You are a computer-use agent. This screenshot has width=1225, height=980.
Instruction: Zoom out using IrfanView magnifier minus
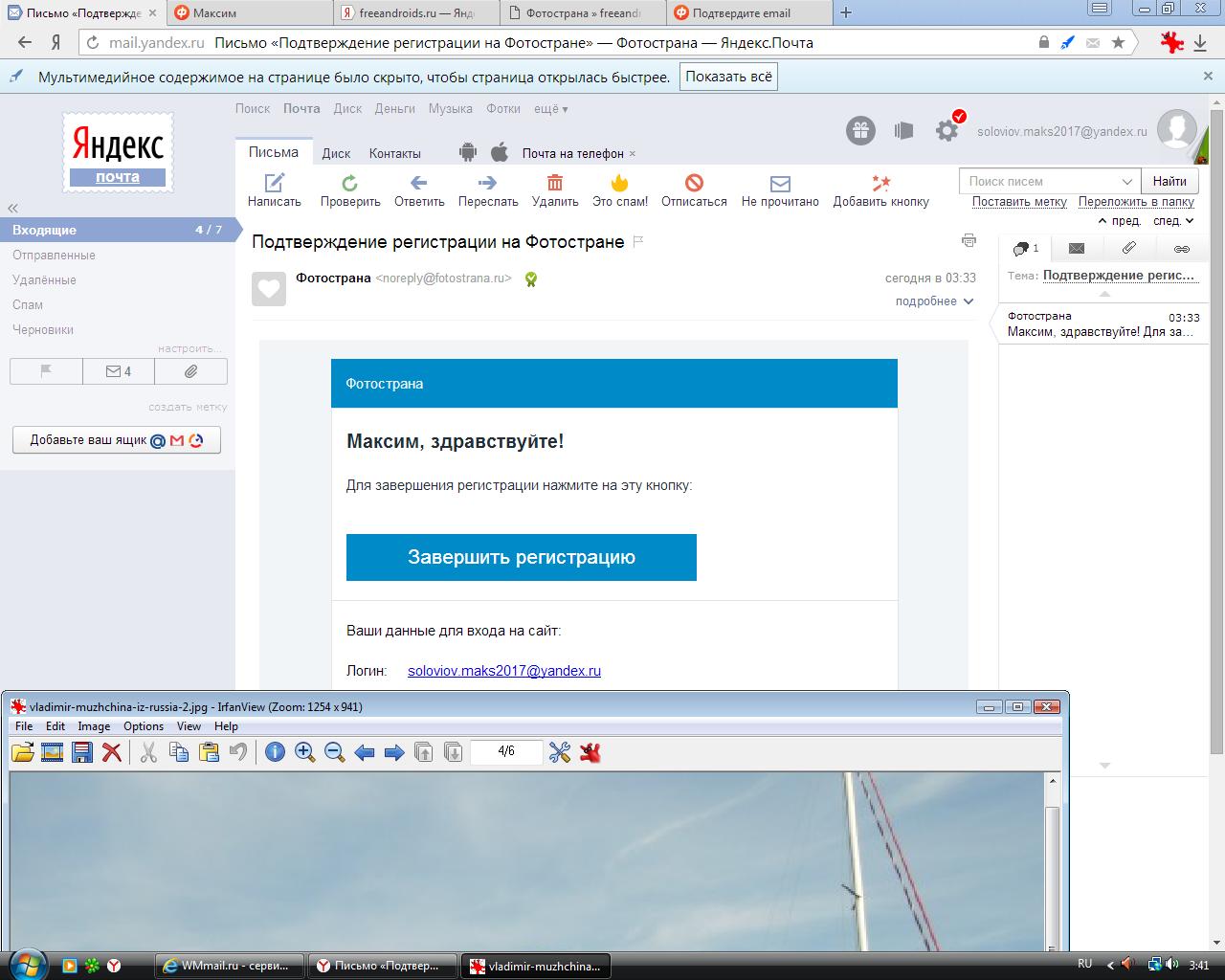[334, 752]
